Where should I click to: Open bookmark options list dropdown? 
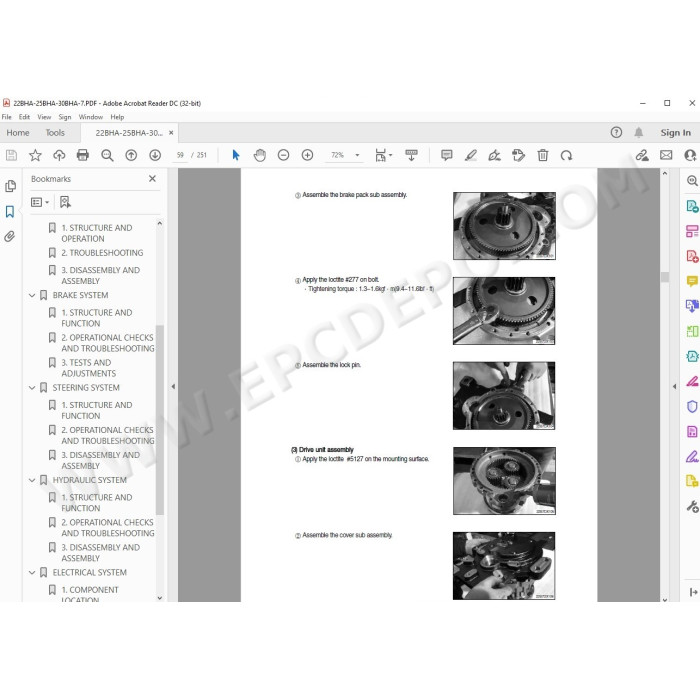40,202
